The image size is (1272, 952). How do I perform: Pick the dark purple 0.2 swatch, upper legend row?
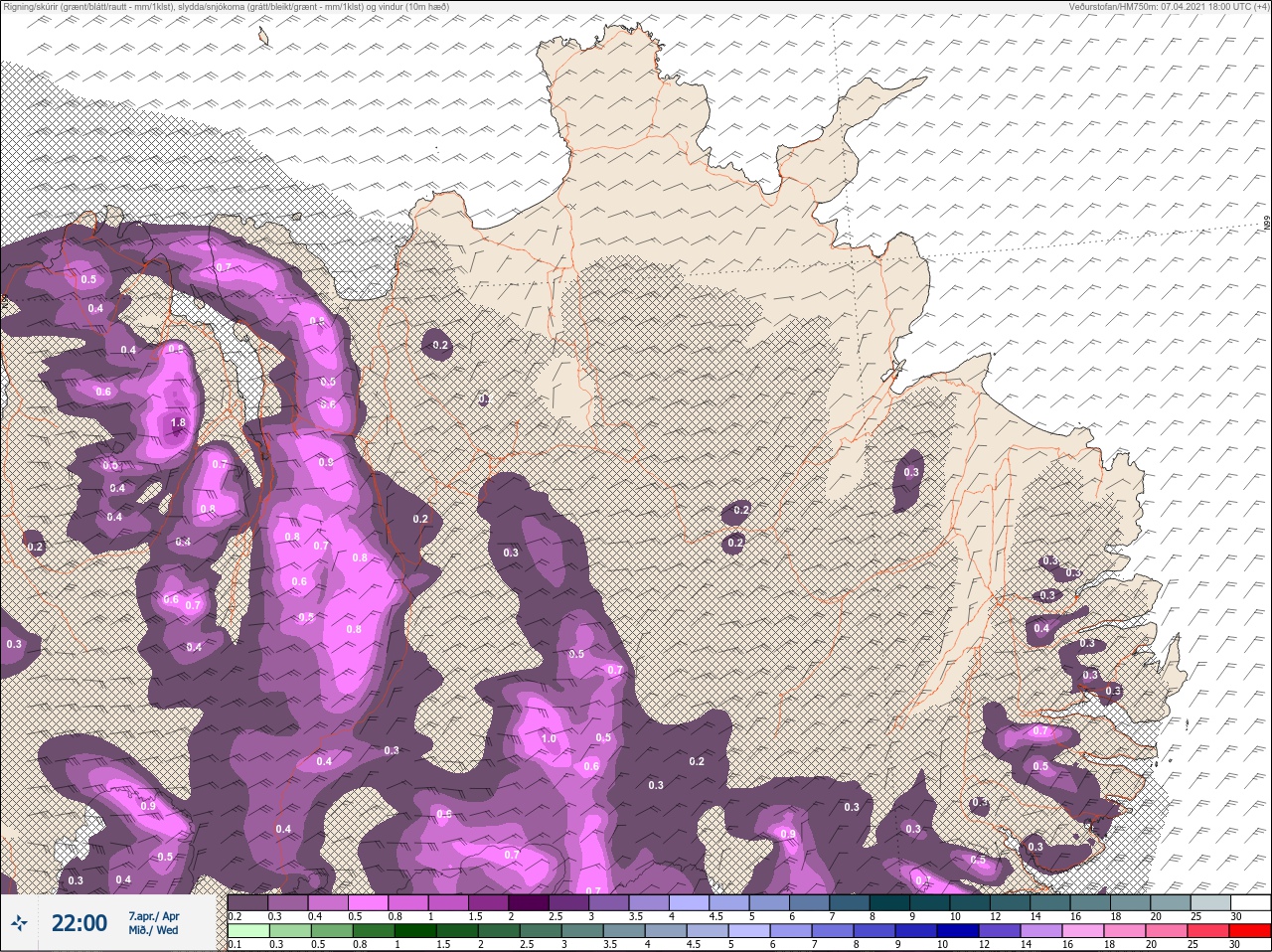(247, 902)
